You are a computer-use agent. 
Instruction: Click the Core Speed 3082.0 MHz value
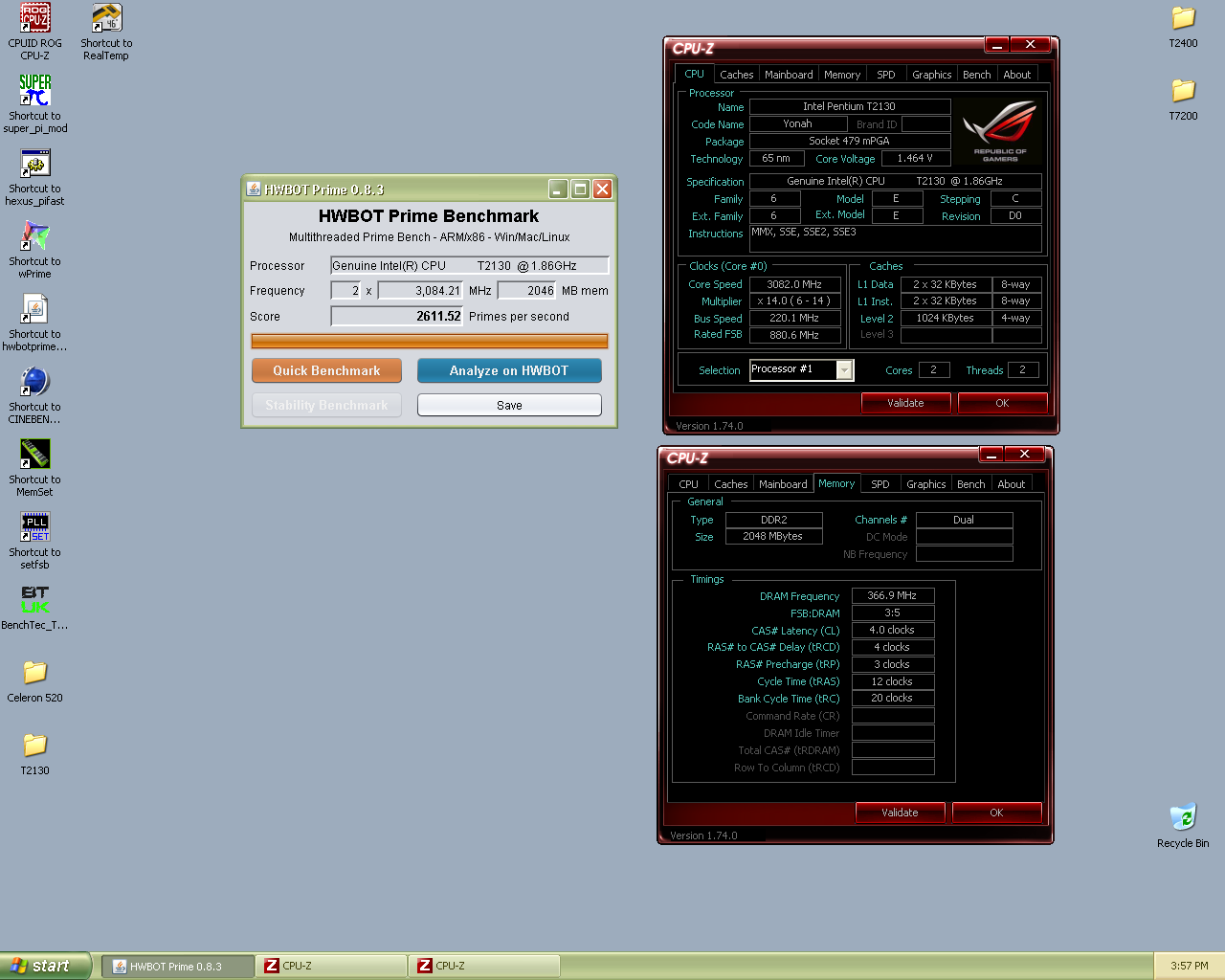794,284
